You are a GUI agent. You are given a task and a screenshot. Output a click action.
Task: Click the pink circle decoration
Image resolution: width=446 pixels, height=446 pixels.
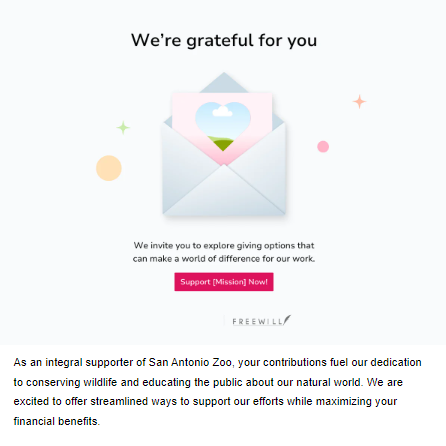(x=323, y=146)
